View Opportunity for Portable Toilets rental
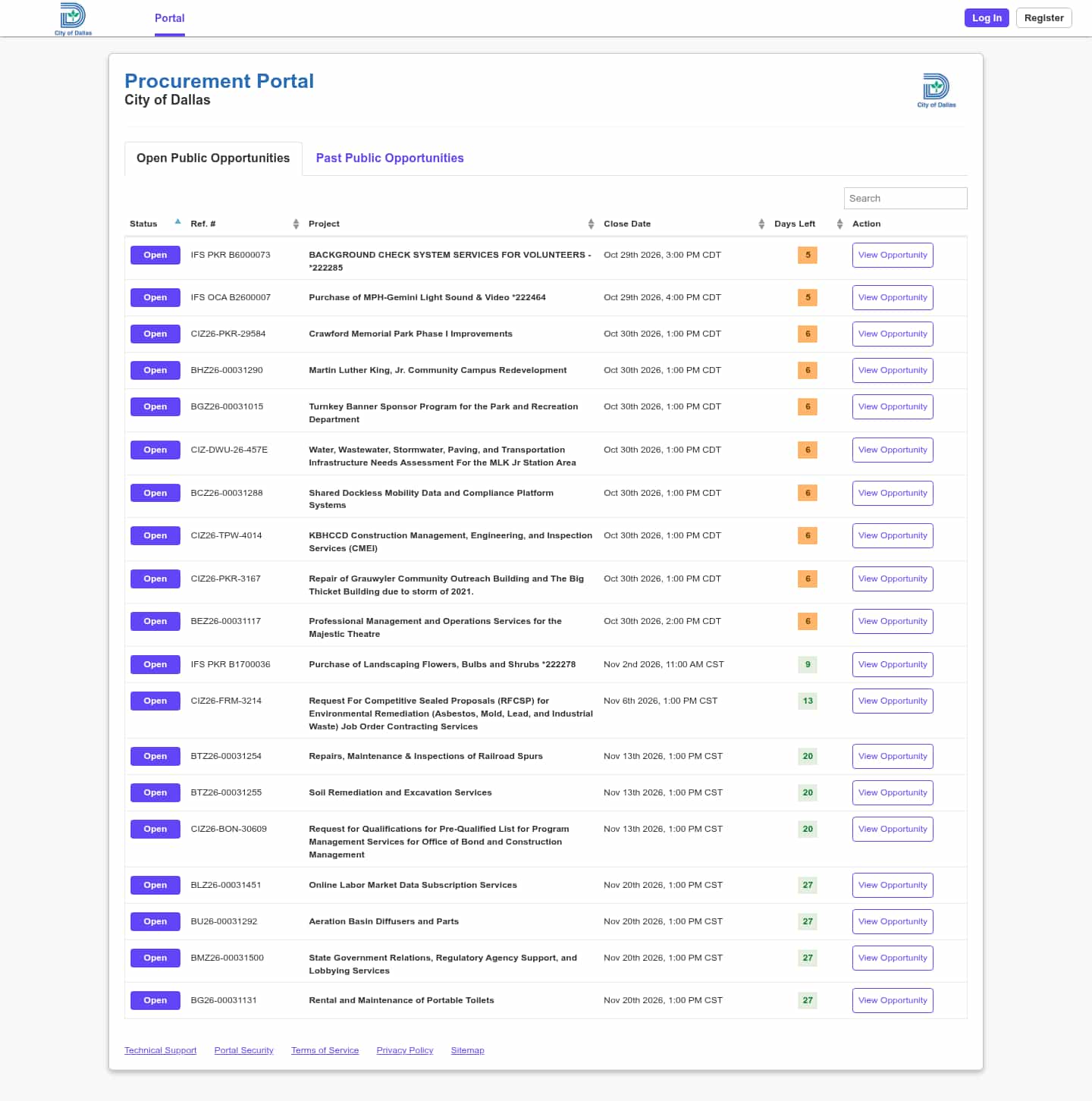 tap(893, 1000)
